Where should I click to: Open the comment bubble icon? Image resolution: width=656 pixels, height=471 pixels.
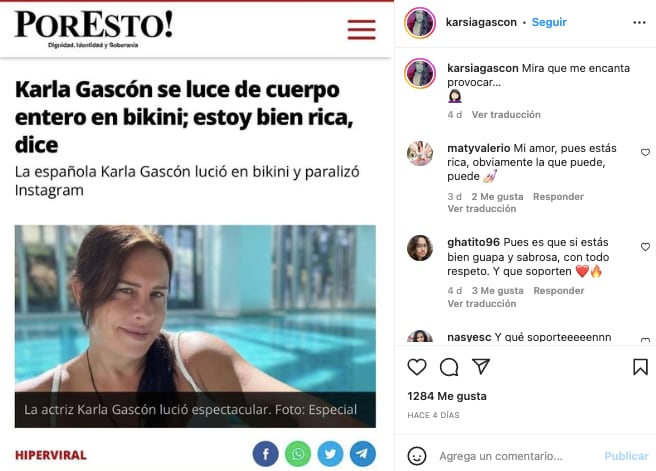coord(449,367)
